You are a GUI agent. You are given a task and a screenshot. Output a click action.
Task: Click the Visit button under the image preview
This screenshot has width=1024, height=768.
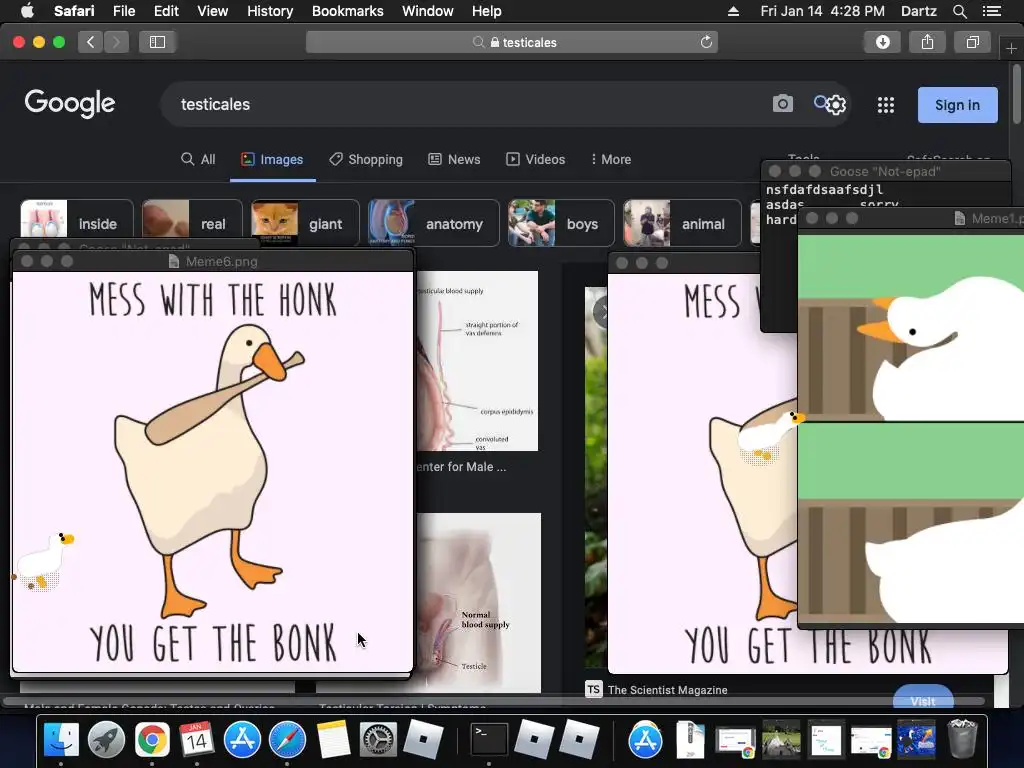(x=923, y=697)
